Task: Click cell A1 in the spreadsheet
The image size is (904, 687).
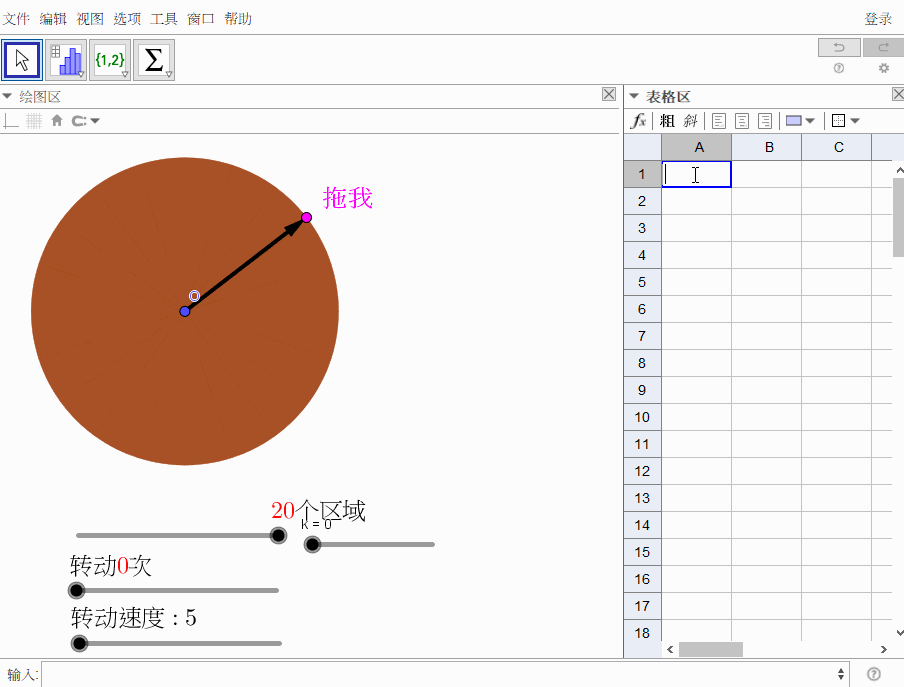Action: coord(696,174)
